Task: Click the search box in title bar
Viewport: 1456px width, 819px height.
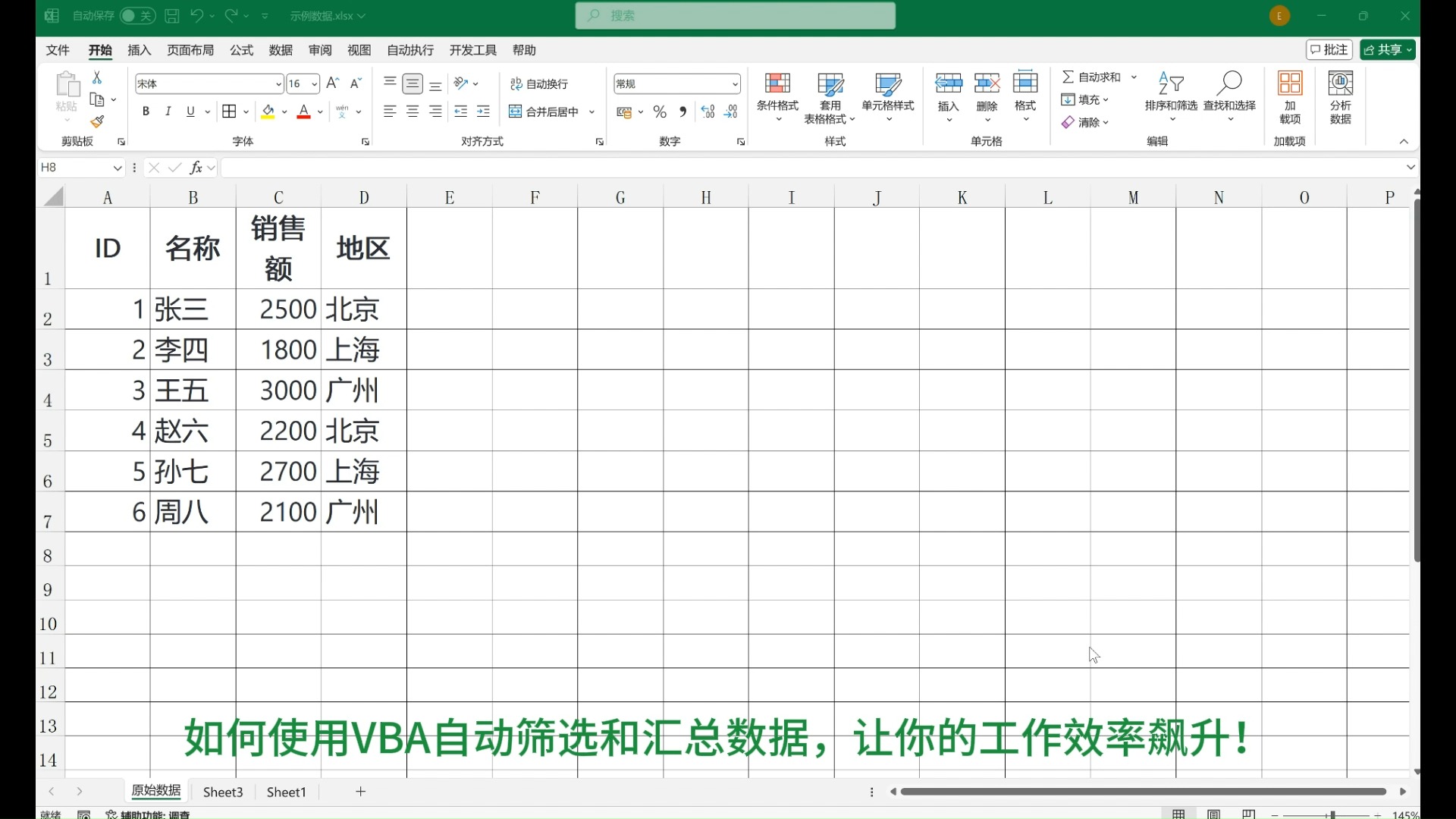Action: pyautogui.click(x=735, y=16)
